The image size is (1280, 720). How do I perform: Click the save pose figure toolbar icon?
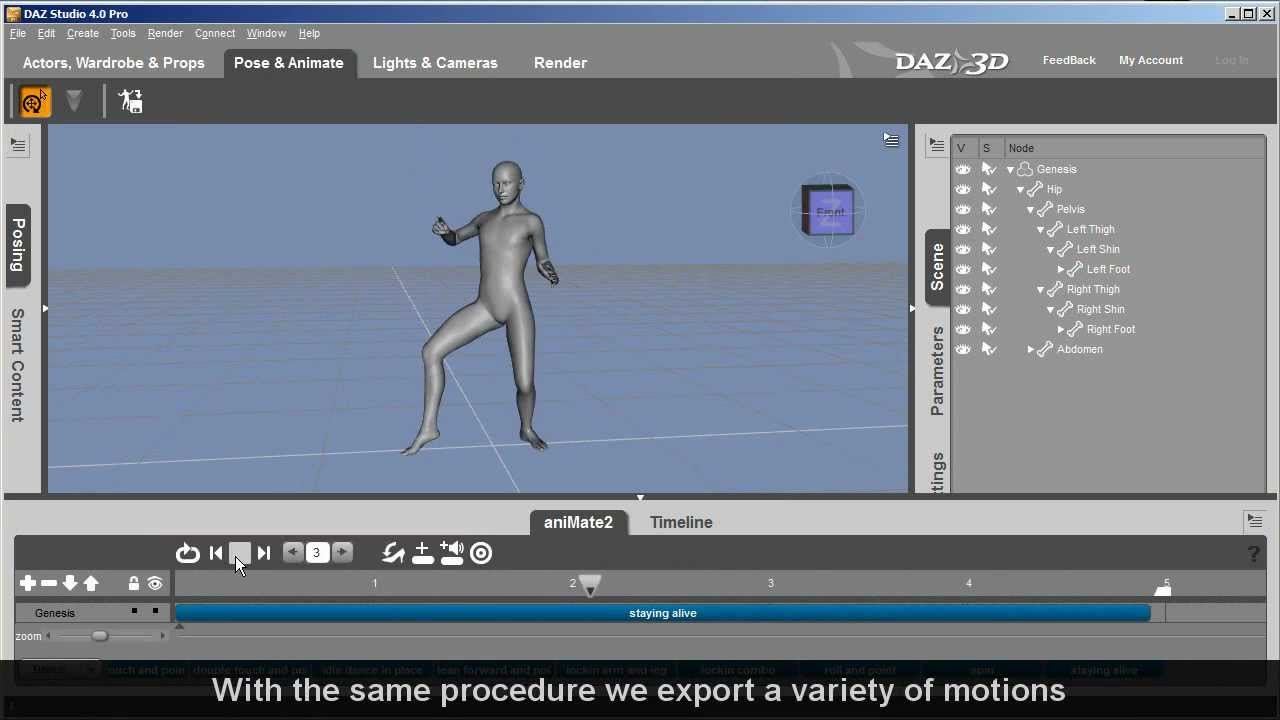[x=131, y=101]
